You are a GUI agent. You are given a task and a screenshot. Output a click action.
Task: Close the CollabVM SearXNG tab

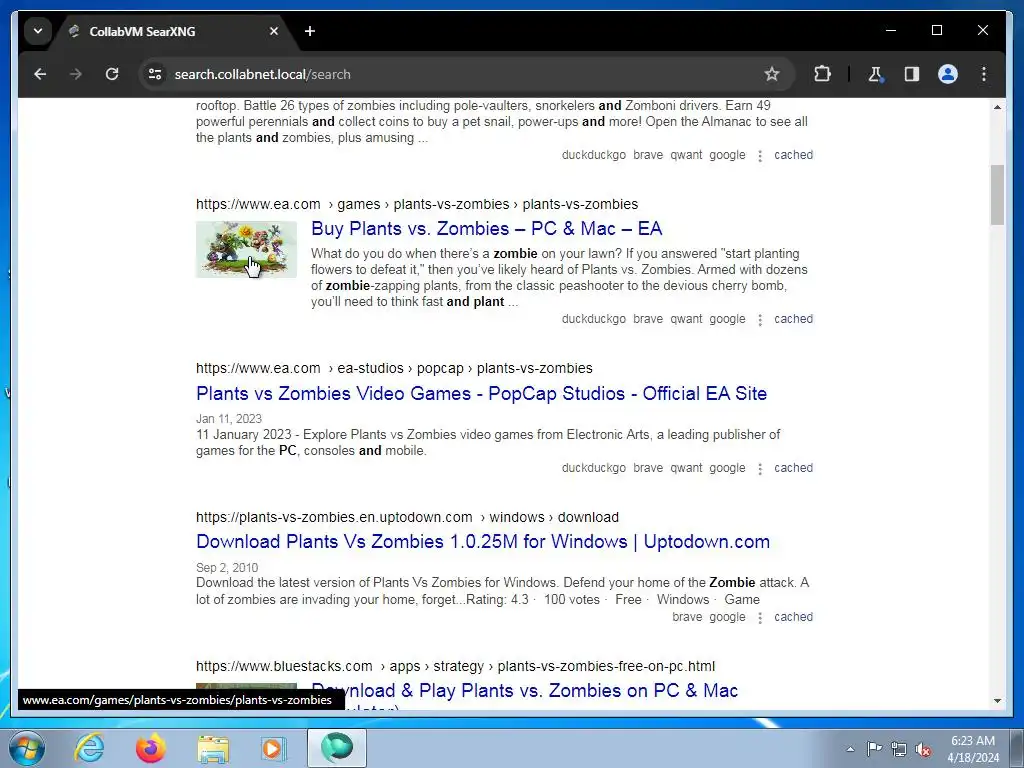point(274,31)
